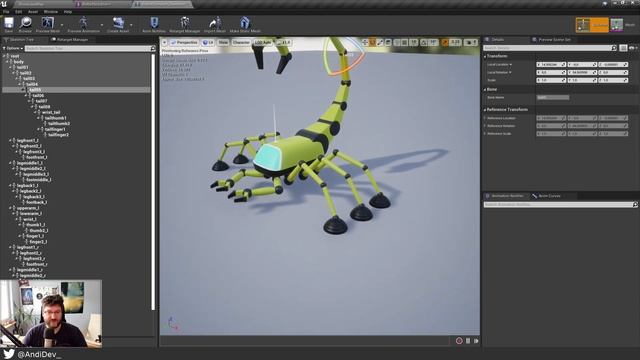Click the viewport step forward button
Image resolution: width=640 pixels, height=360 pixels.
coord(476,340)
